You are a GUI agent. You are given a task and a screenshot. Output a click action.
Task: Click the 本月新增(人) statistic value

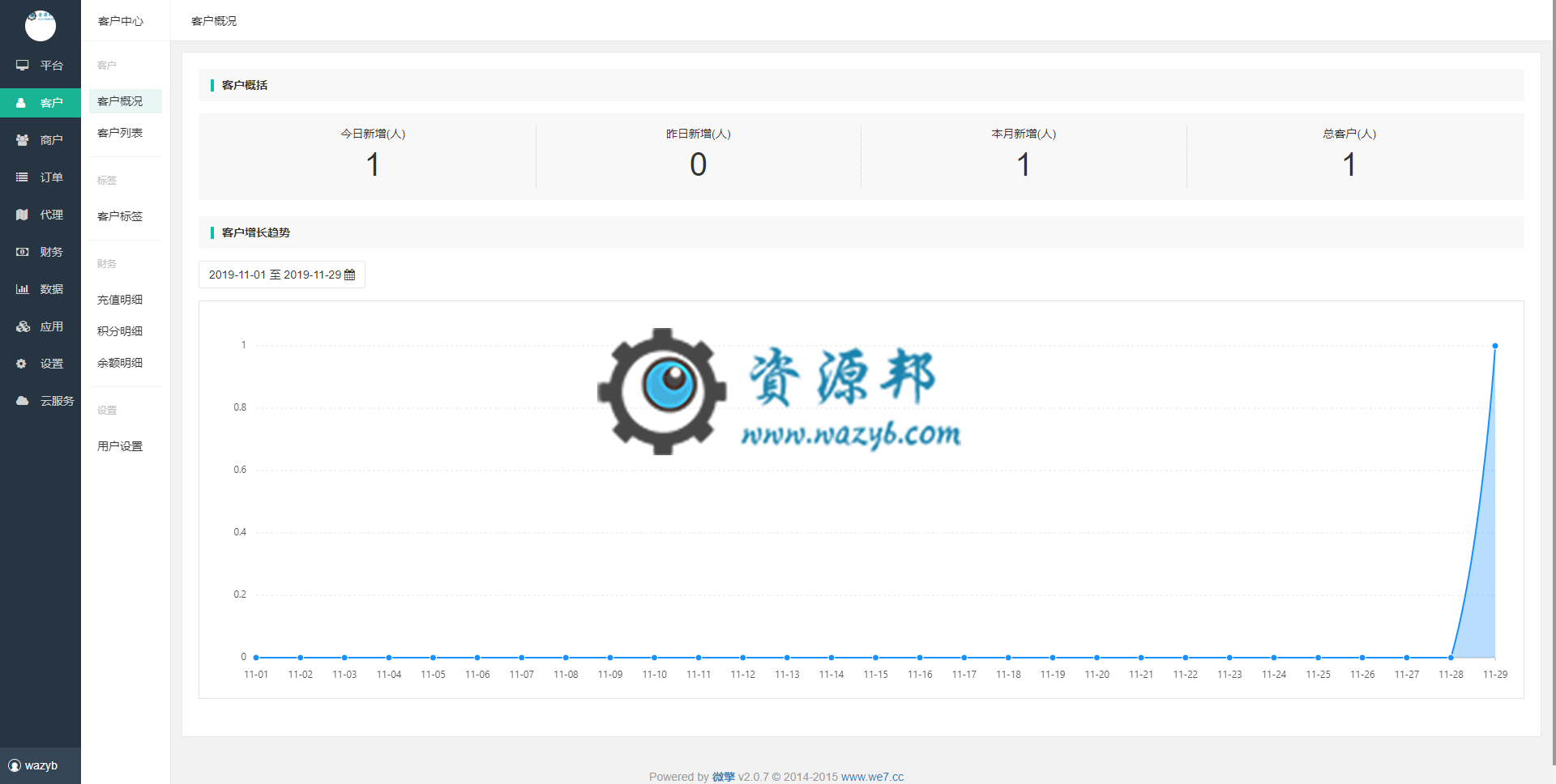[x=1024, y=165]
